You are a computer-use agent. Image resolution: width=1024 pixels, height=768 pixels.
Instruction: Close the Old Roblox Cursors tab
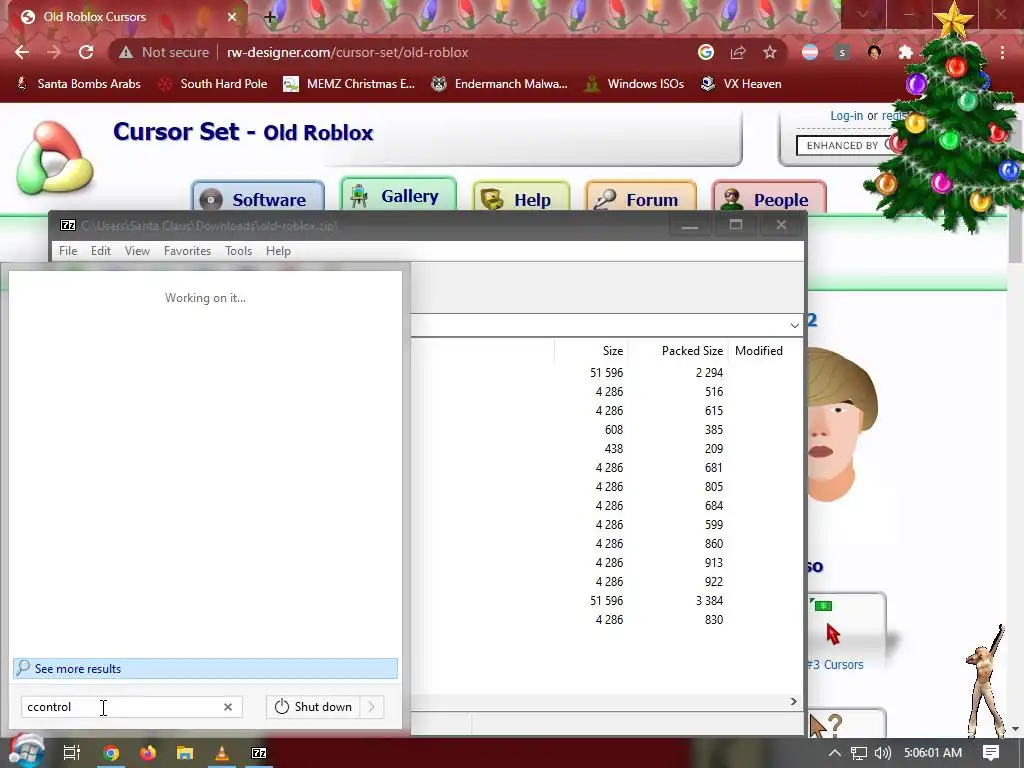[232, 17]
